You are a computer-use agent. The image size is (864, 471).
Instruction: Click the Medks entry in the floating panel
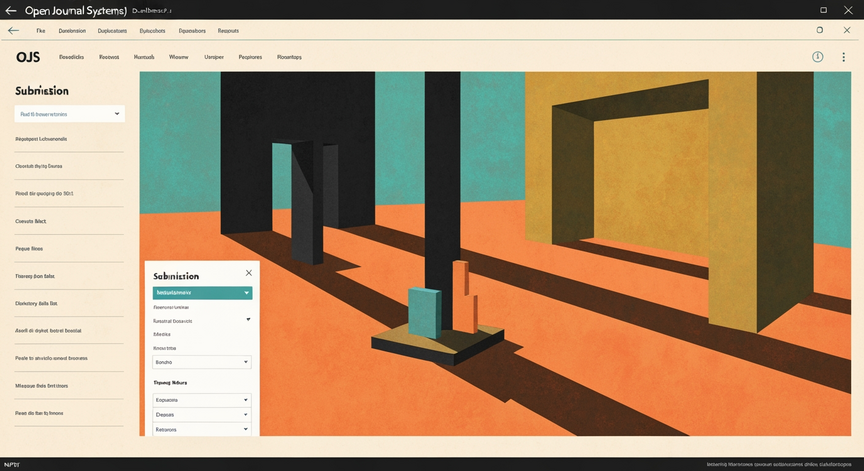pyautogui.click(x=161, y=334)
